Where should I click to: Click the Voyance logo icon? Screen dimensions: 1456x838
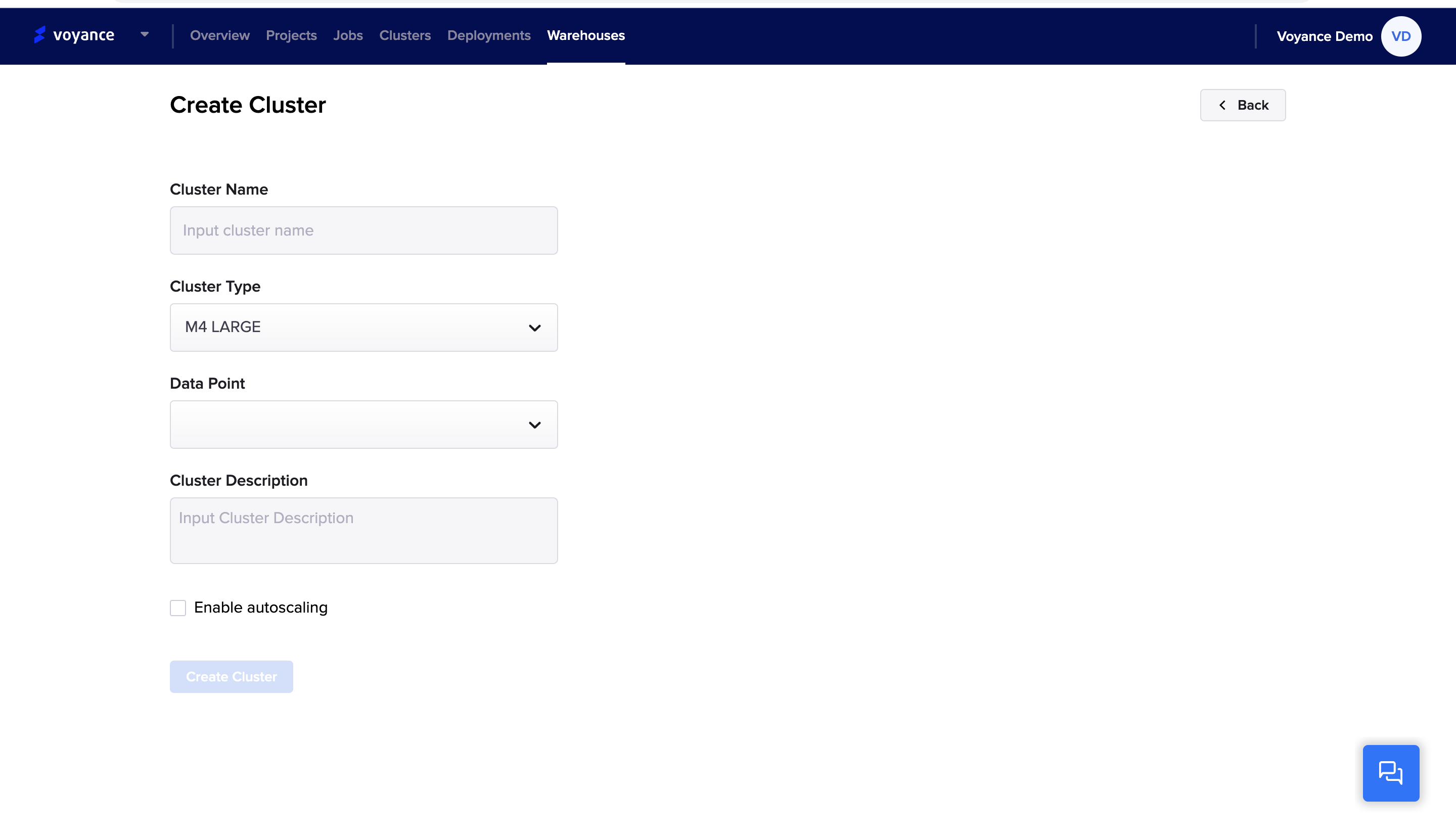pyautogui.click(x=39, y=34)
